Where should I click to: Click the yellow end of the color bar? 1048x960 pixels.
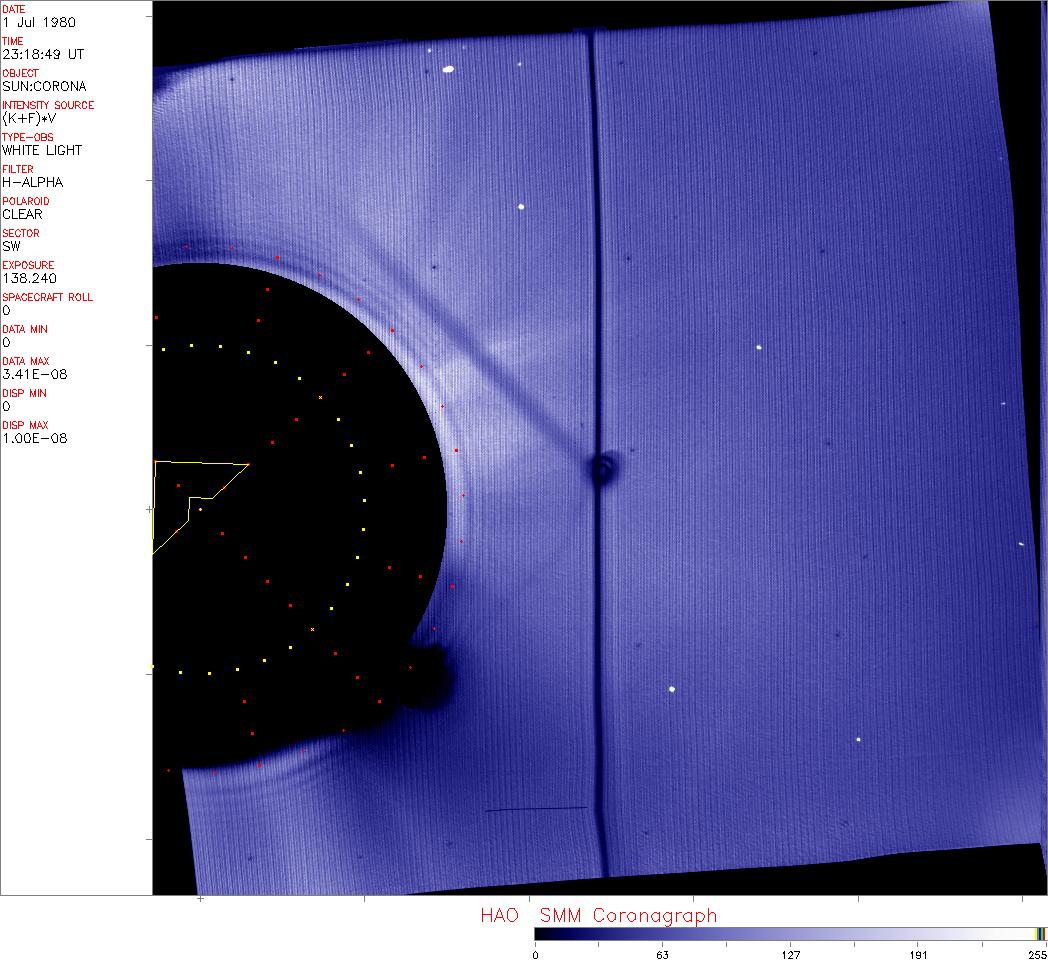pos(1040,934)
